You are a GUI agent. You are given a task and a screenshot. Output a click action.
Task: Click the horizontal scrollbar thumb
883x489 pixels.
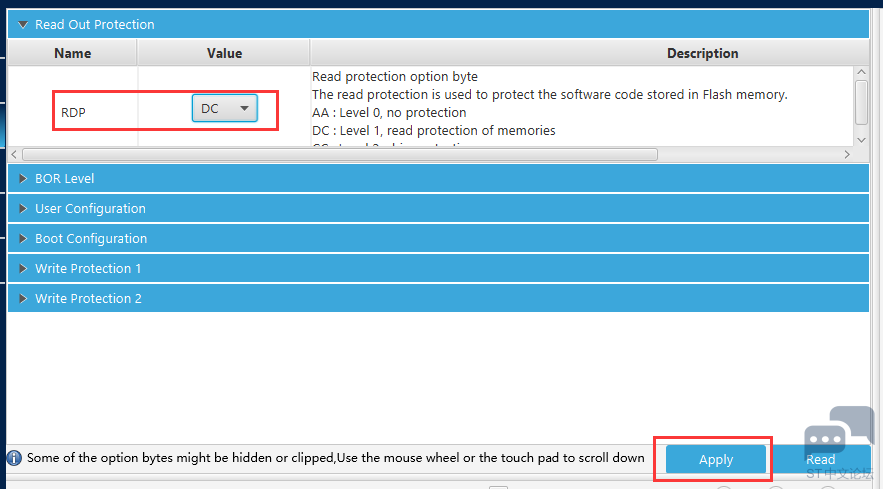click(340, 155)
